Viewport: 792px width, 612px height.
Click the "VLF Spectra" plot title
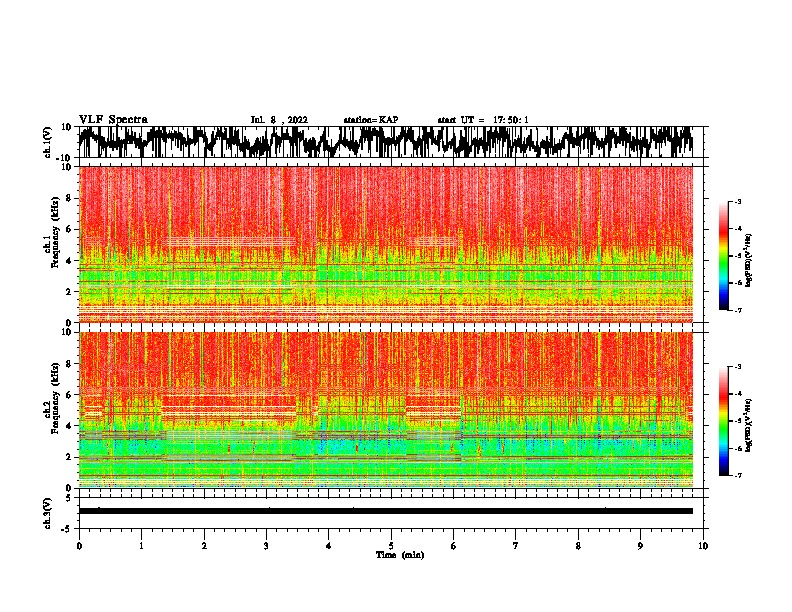tap(113, 120)
